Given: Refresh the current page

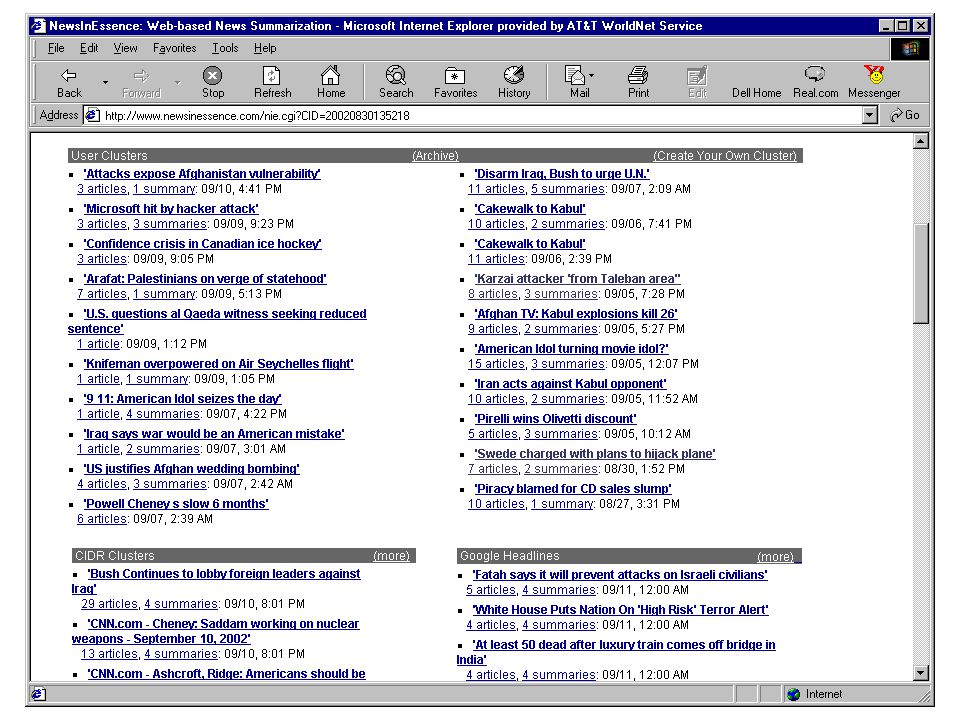Looking at the screenshot, I should (272, 82).
